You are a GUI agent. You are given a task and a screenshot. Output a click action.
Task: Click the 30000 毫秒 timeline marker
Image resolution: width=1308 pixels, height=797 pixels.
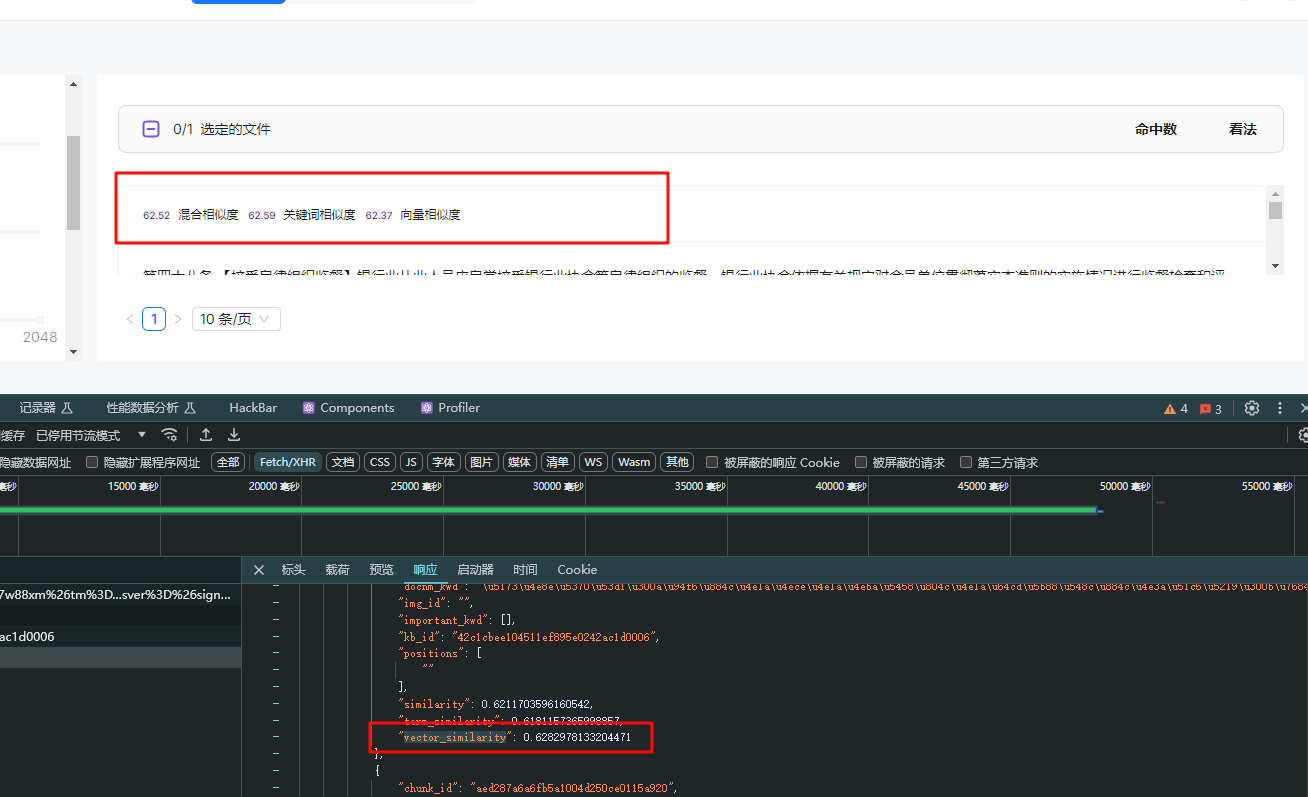(x=560, y=486)
